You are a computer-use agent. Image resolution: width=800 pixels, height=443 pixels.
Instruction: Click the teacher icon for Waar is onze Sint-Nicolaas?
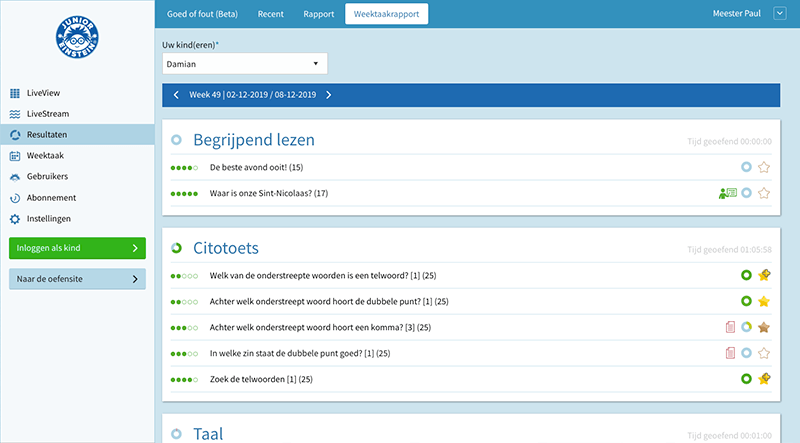tap(728, 193)
